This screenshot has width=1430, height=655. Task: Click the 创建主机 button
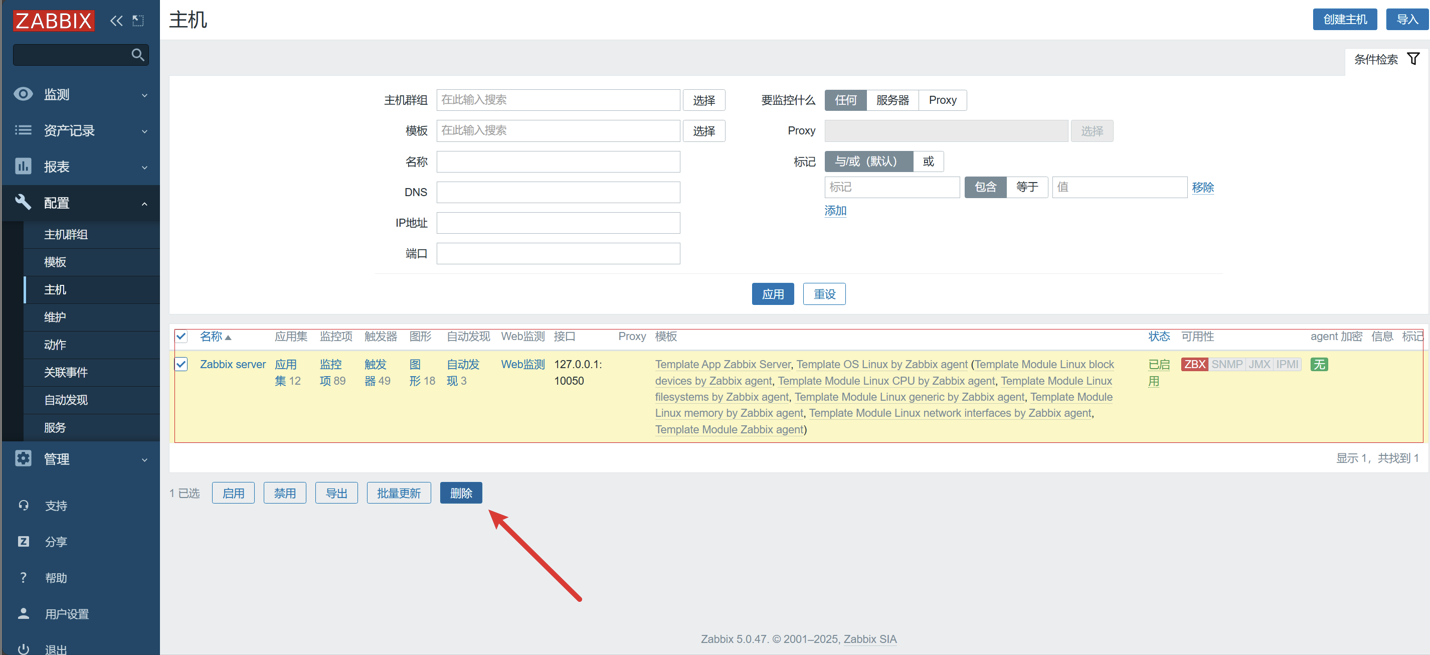[1345, 19]
